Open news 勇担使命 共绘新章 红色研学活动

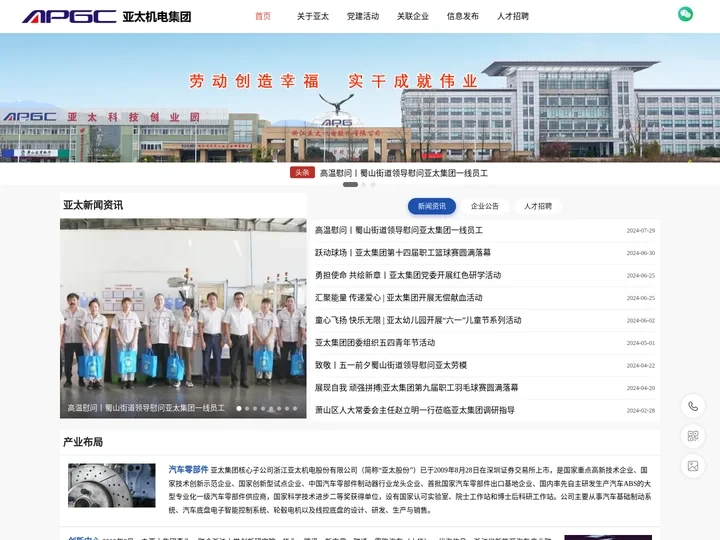(x=408, y=275)
